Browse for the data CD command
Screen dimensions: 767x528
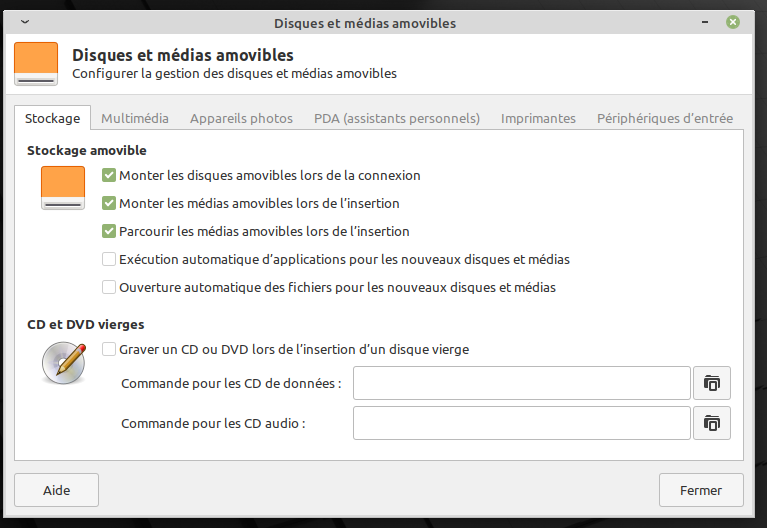coord(712,383)
